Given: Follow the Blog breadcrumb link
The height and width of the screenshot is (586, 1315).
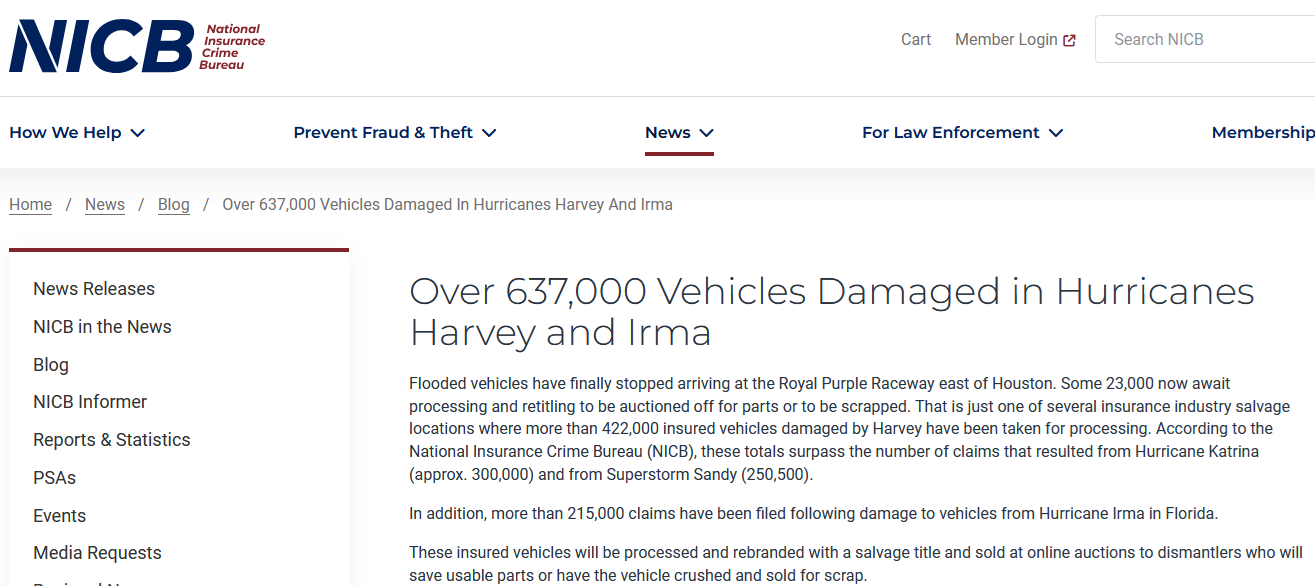Looking at the screenshot, I should coord(174,205).
